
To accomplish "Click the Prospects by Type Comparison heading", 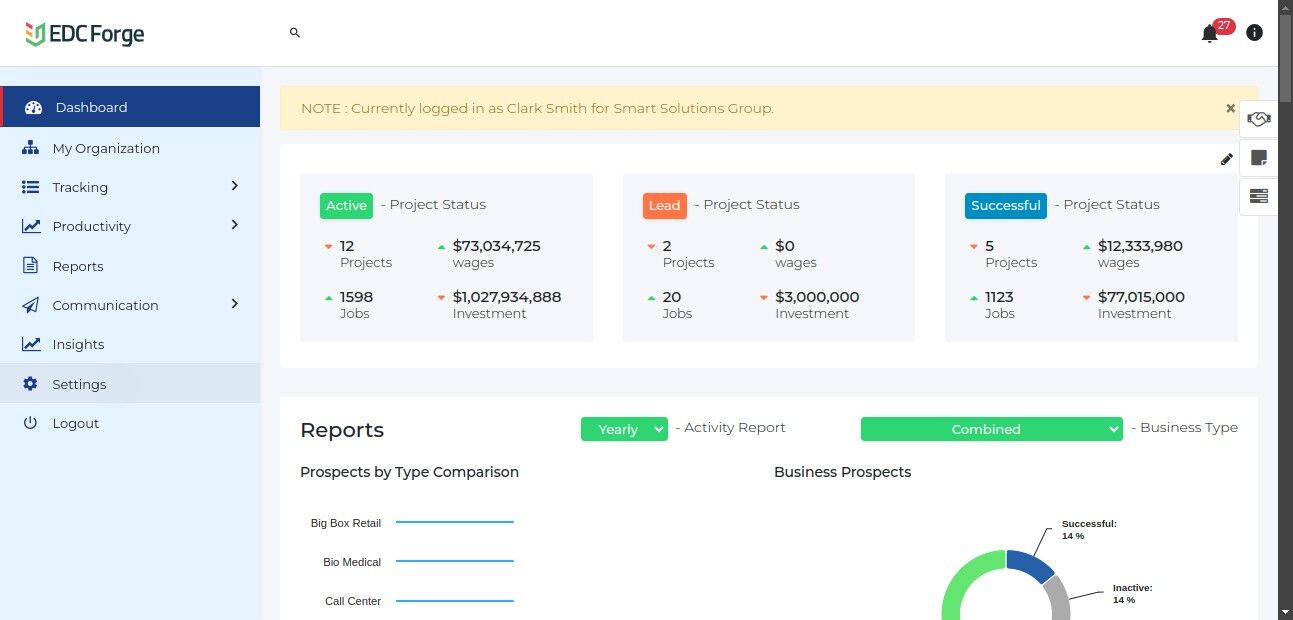I will [409, 472].
